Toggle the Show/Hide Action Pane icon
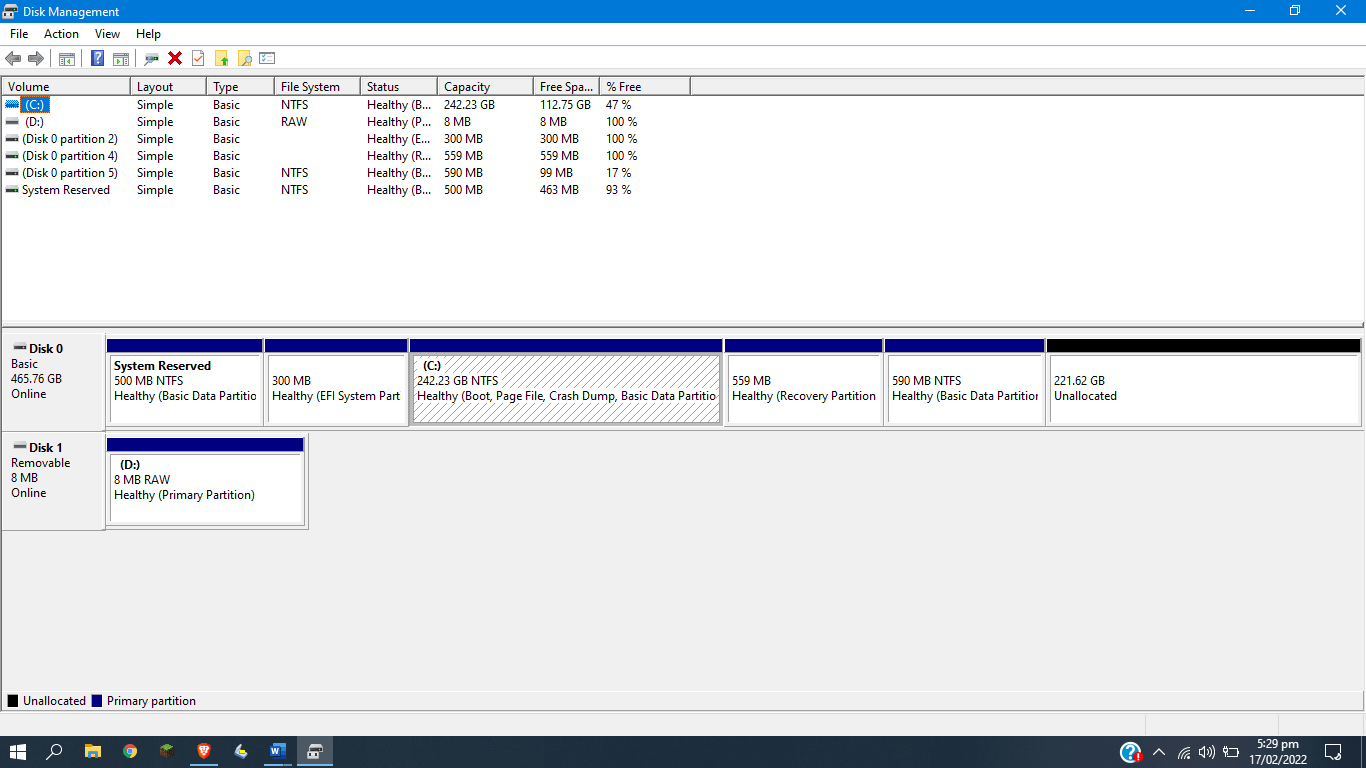This screenshot has width=1366, height=768. (121, 59)
